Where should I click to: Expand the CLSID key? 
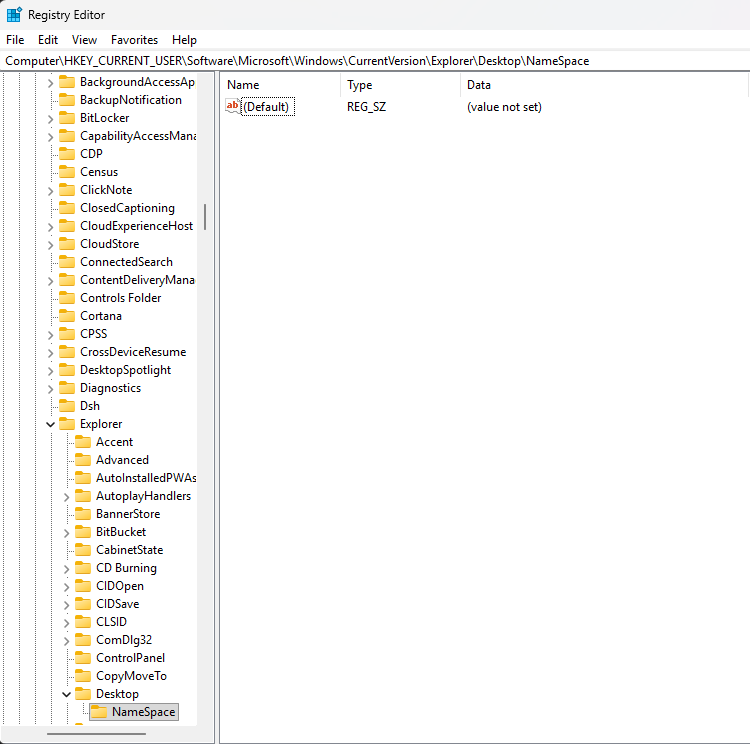pos(66,623)
